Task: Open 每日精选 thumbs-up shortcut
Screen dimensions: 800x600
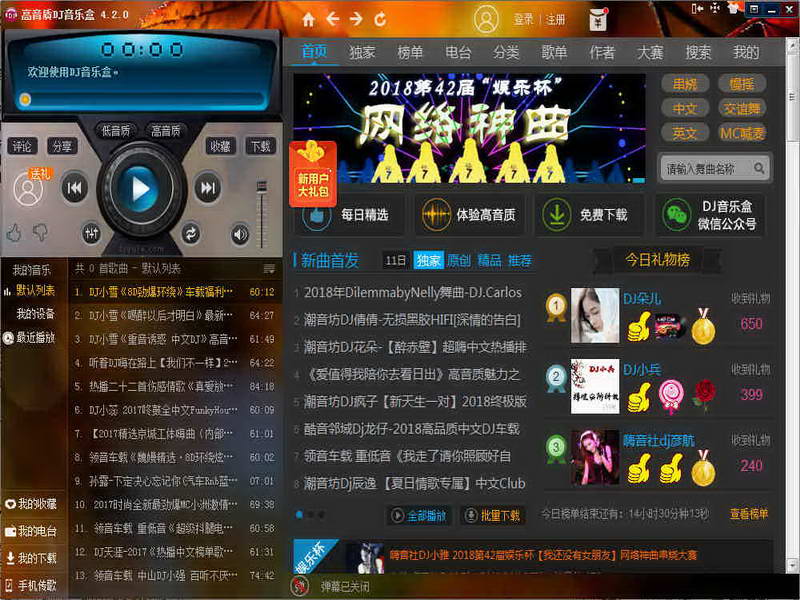Action: tap(347, 215)
